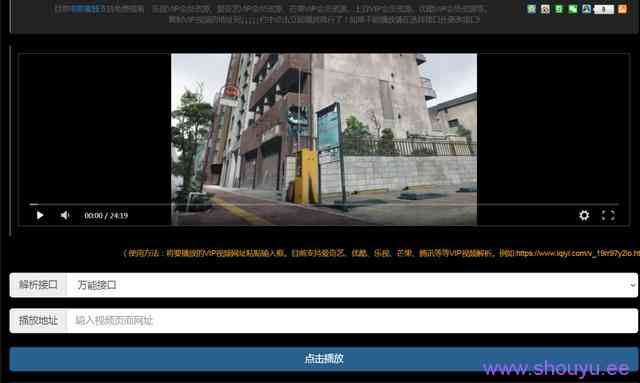
Task: Click the share count badge
Action: coord(604,9)
